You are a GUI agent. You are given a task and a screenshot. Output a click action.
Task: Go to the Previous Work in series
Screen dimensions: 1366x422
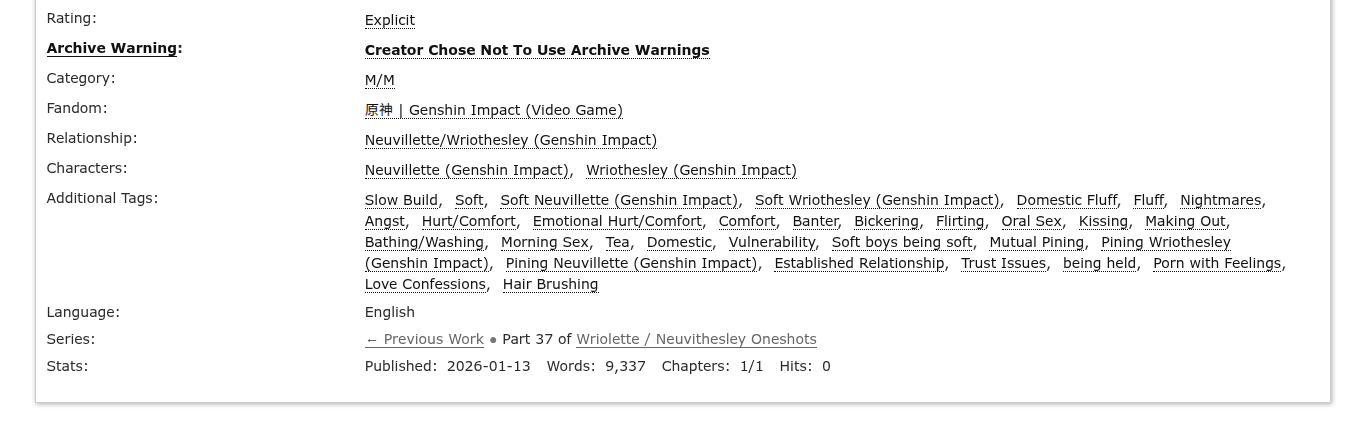click(x=424, y=339)
